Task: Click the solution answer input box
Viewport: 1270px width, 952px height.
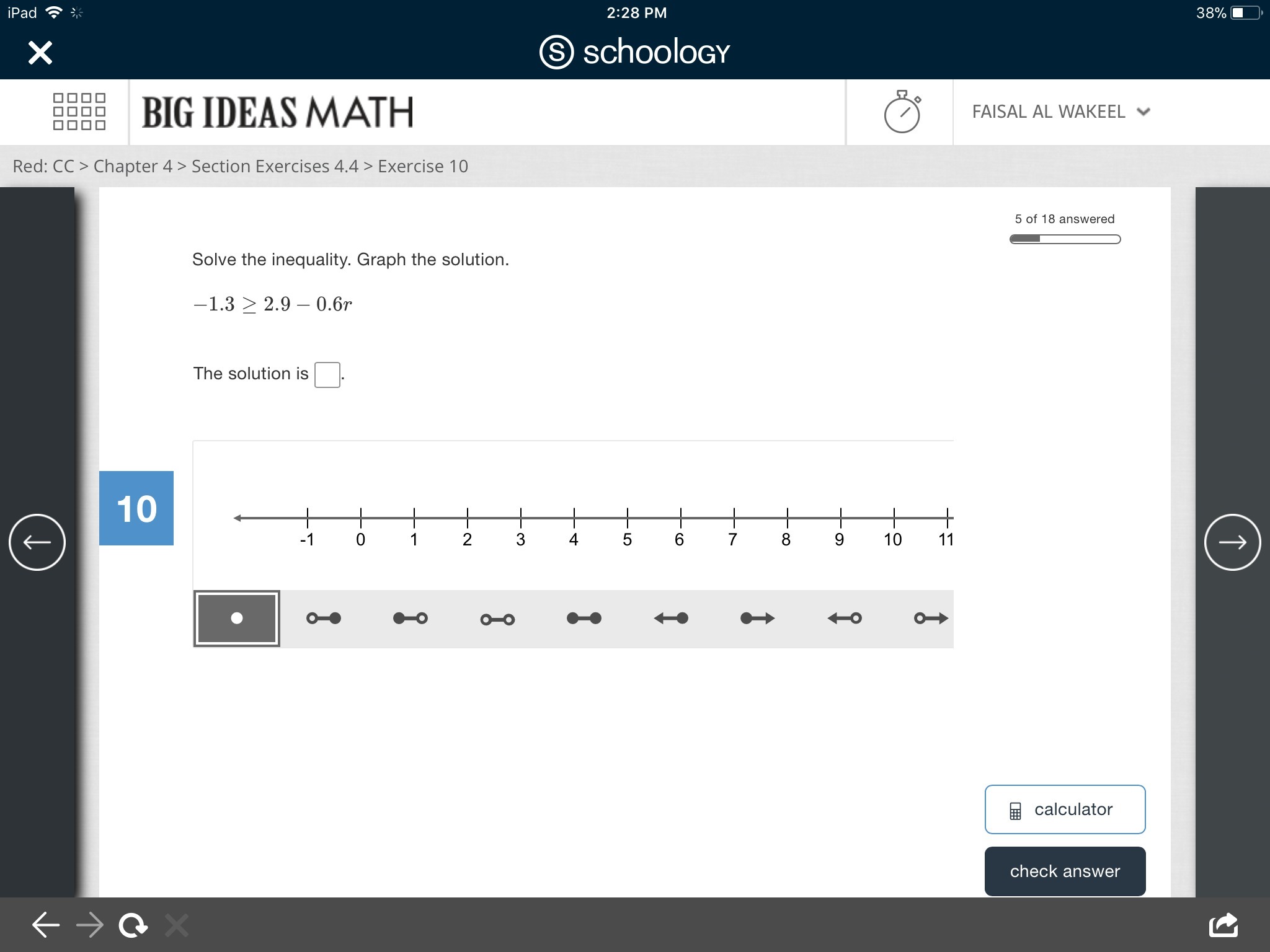Action: tap(327, 374)
